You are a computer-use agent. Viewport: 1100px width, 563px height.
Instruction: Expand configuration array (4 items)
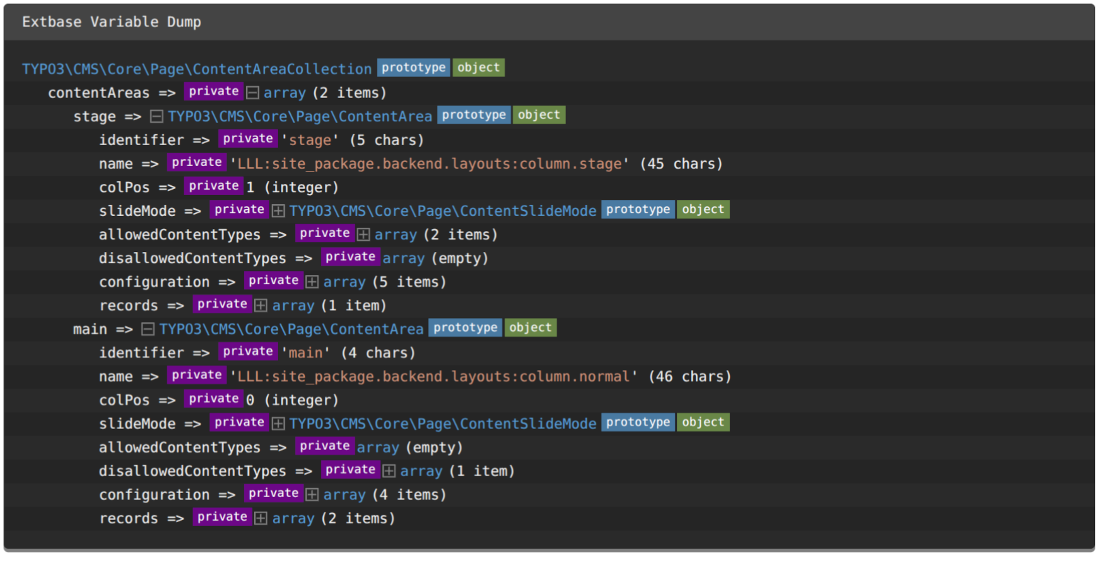coord(312,494)
